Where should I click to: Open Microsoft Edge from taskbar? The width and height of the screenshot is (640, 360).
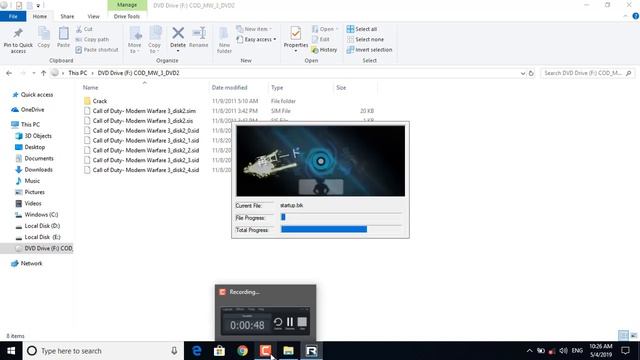pyautogui.click(x=196, y=351)
